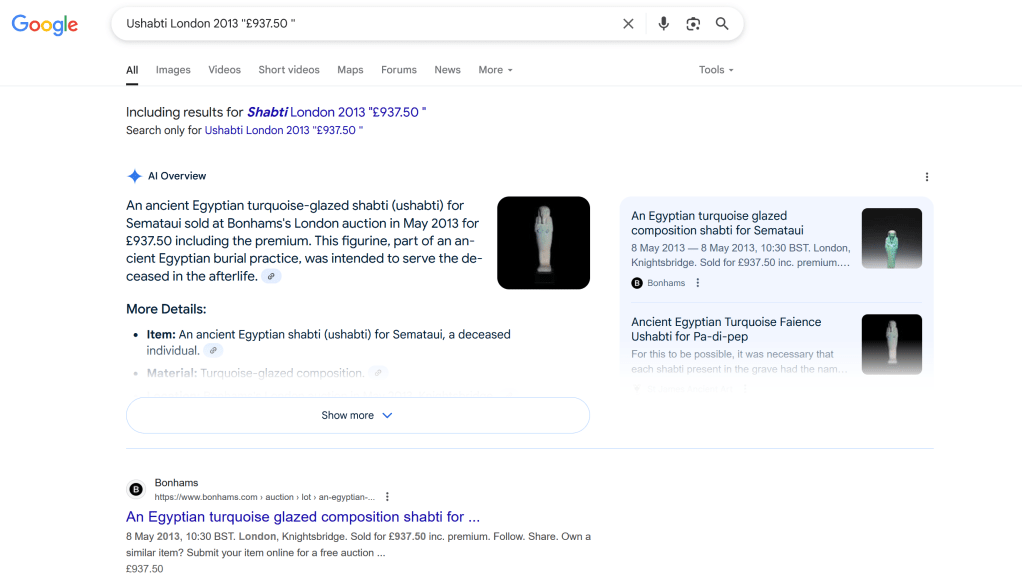
Task: Open Google Lens image search icon
Action: [x=693, y=24]
